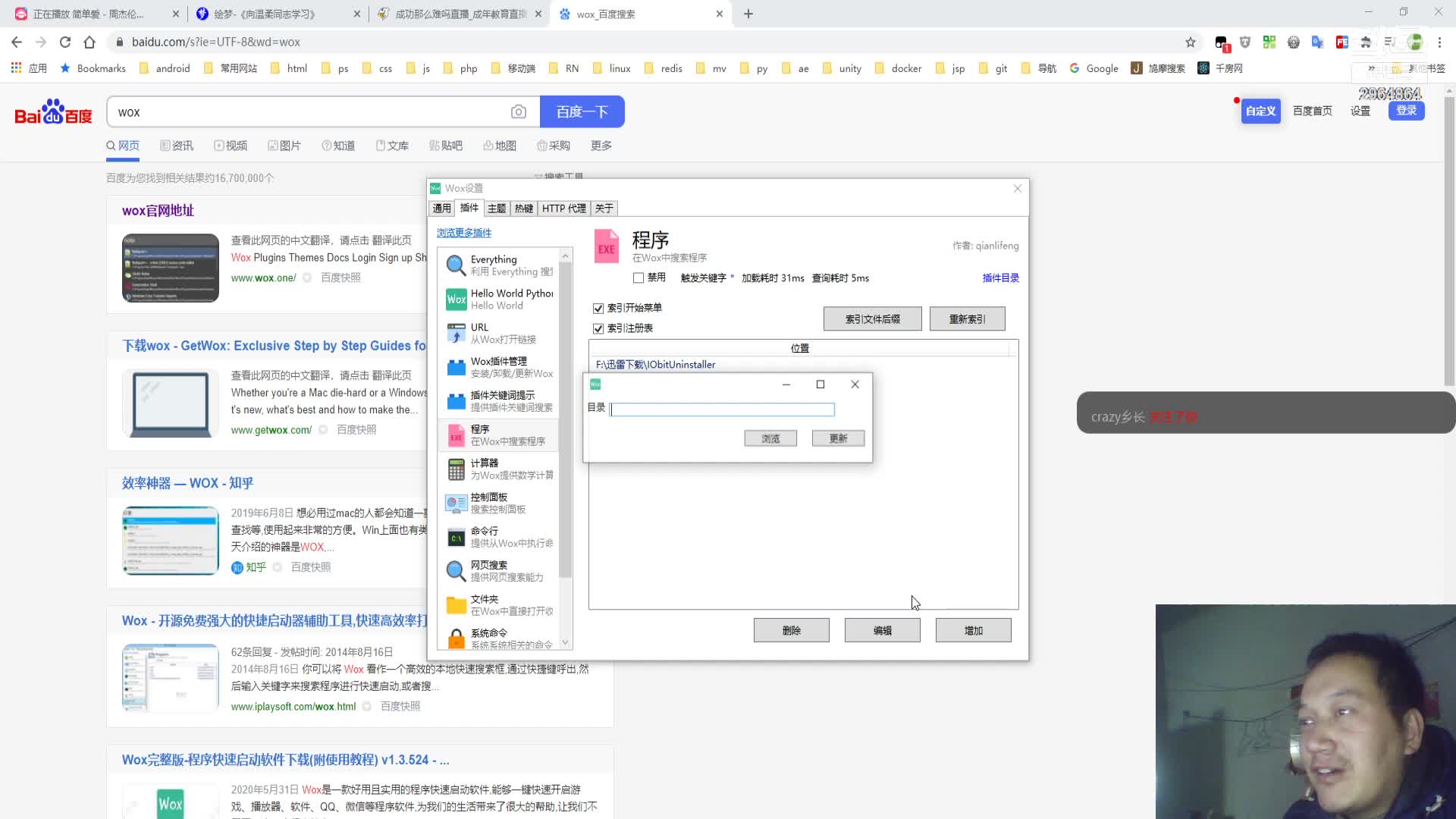The image size is (1456, 819).
Task: Open the Google bookmark
Action: (x=1094, y=68)
